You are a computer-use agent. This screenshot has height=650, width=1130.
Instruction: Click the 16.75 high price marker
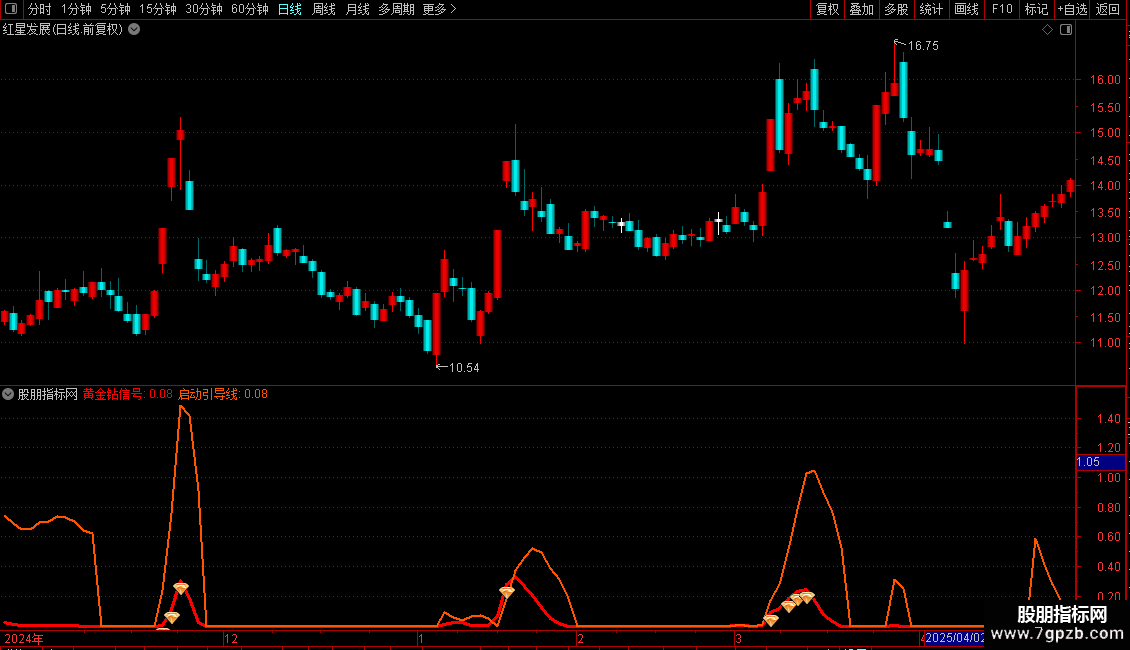pos(923,46)
